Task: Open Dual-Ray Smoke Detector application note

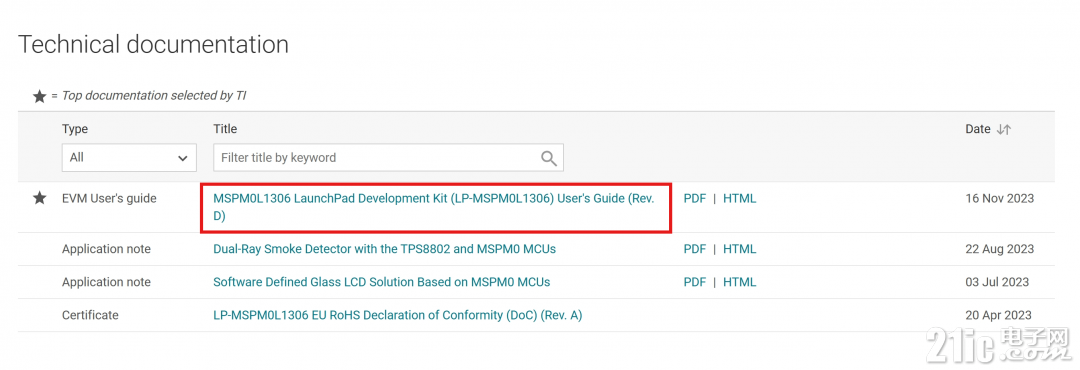Action: [x=384, y=249]
